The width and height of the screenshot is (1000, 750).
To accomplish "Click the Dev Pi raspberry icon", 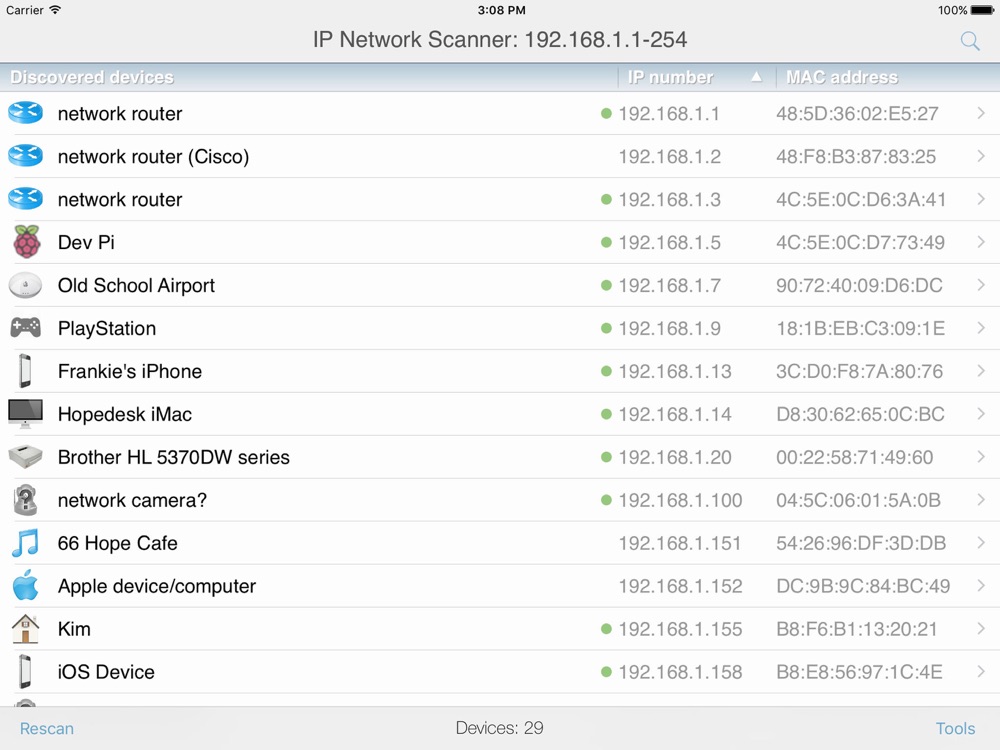I will 27,242.
